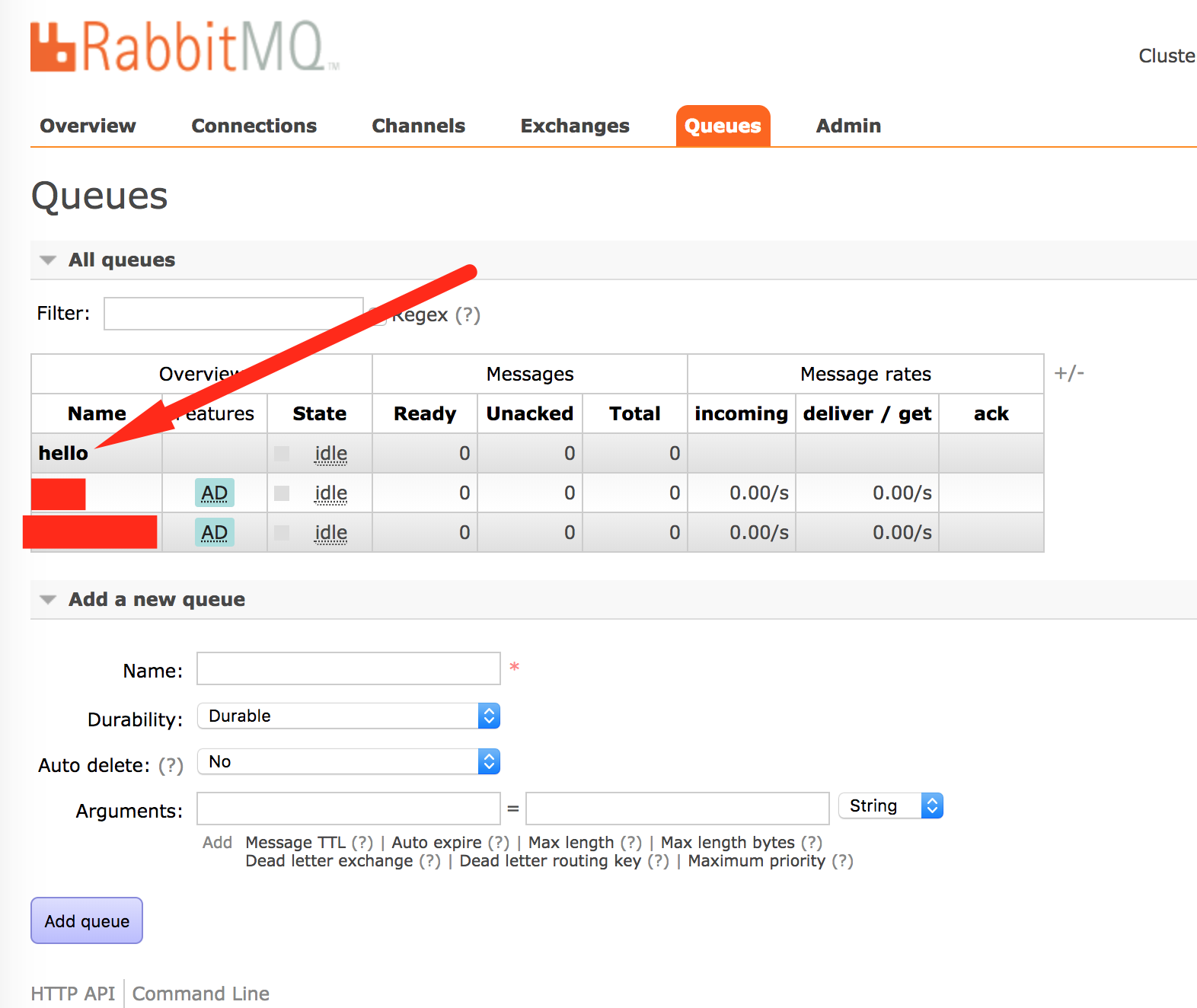This screenshot has width=1197, height=1008.
Task: Click help icon for Maximum priority
Action: click(x=841, y=861)
